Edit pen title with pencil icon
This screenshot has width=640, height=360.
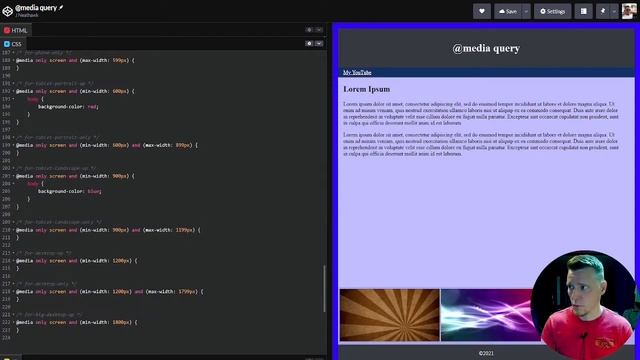coord(61,7)
